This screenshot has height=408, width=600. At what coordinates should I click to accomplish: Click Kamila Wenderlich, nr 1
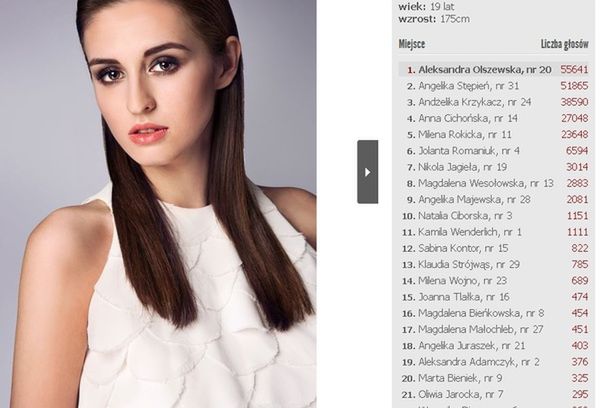pos(470,232)
